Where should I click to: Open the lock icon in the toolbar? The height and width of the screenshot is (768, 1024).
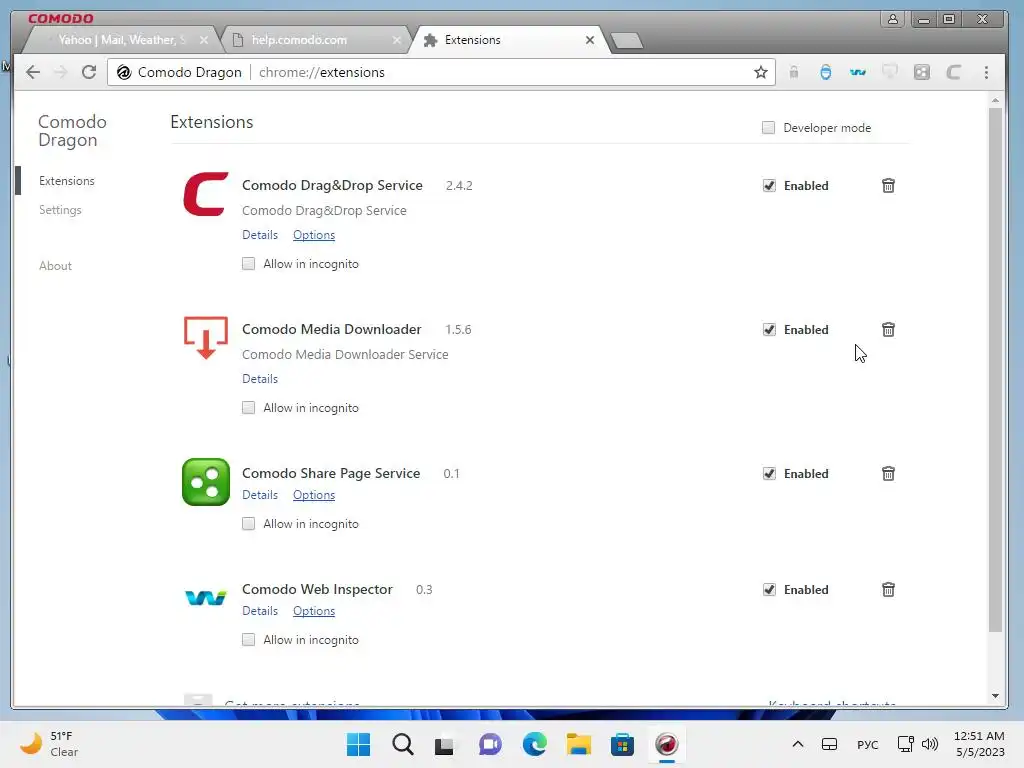pos(793,72)
